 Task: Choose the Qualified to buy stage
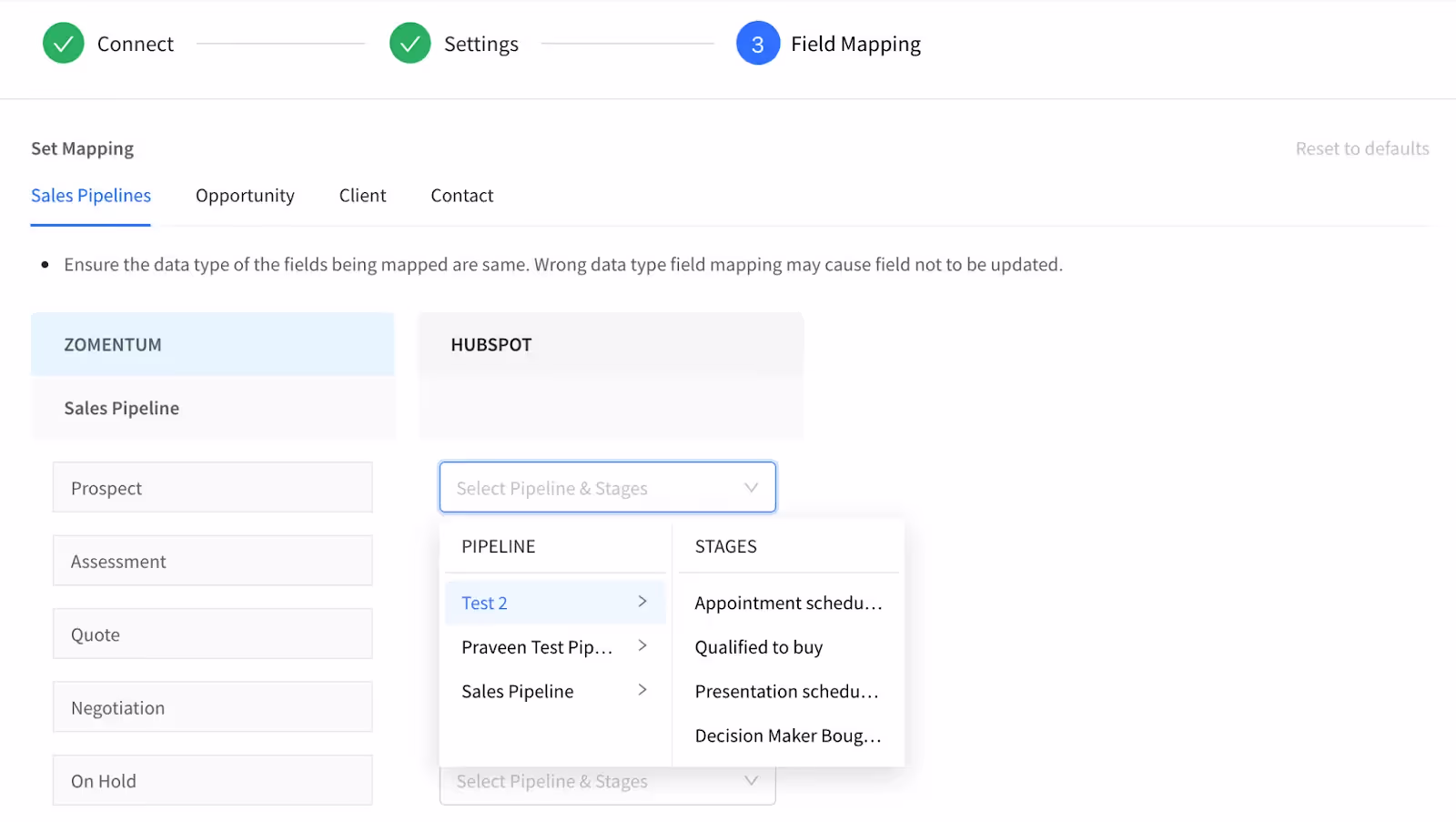pos(788,647)
